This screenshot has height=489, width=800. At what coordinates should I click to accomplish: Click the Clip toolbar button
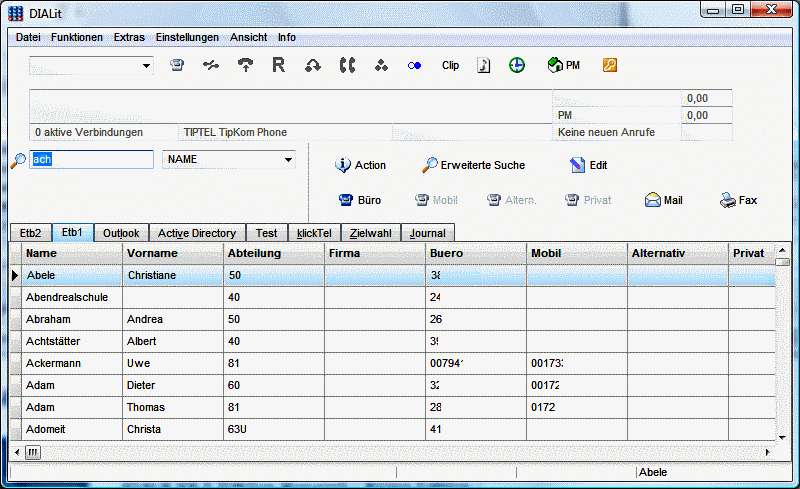pyautogui.click(x=451, y=65)
